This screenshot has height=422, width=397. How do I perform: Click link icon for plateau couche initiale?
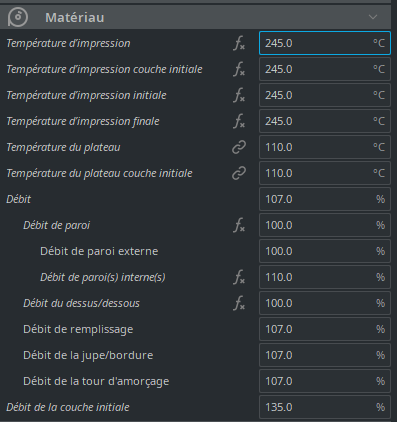(239, 173)
